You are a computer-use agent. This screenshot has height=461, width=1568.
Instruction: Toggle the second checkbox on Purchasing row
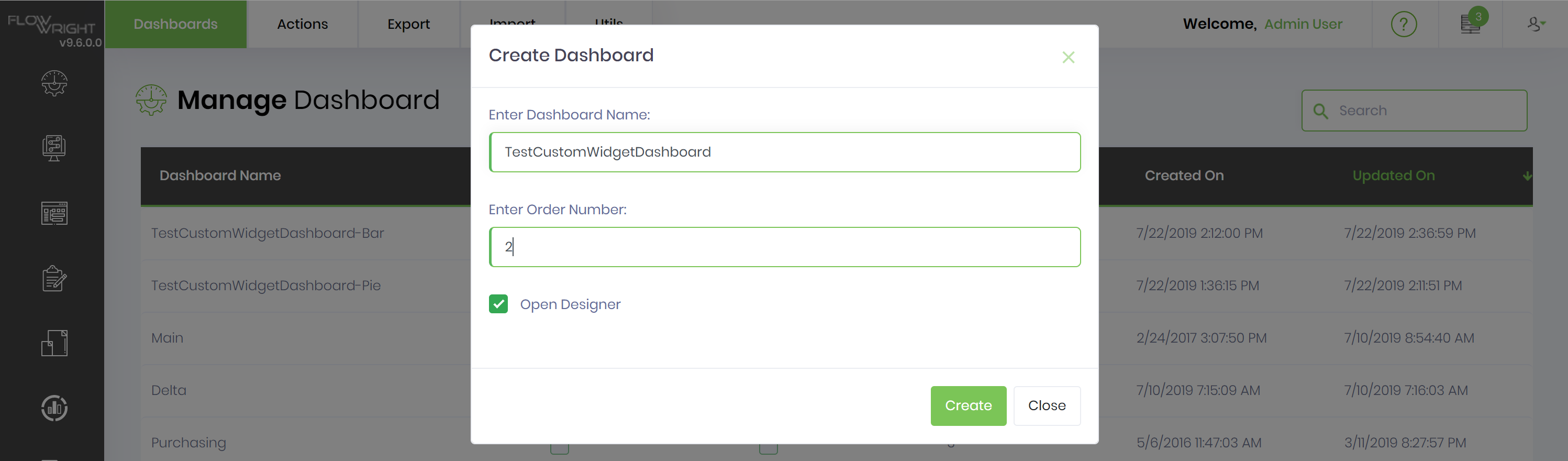click(768, 449)
